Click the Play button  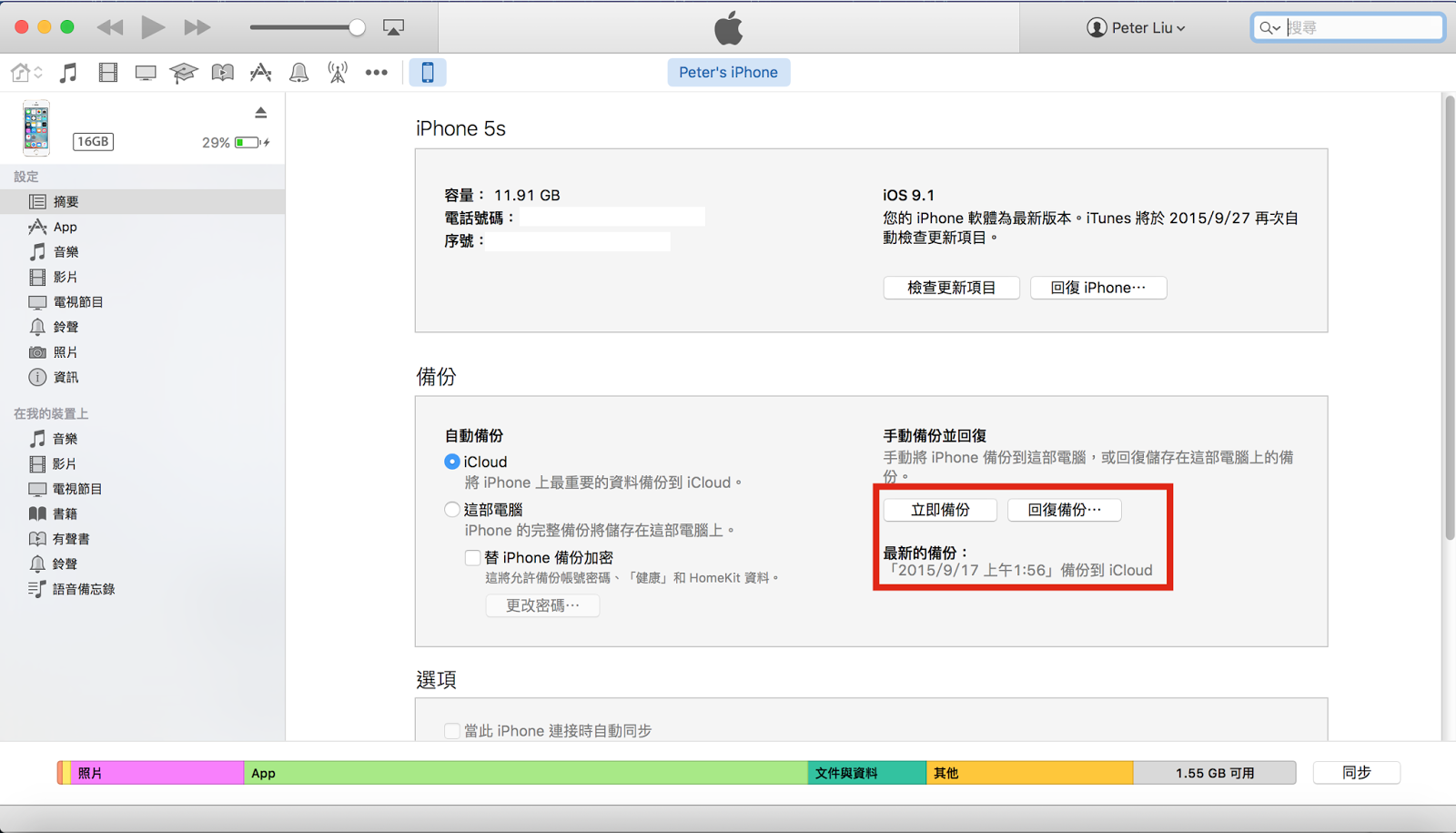coord(153,27)
